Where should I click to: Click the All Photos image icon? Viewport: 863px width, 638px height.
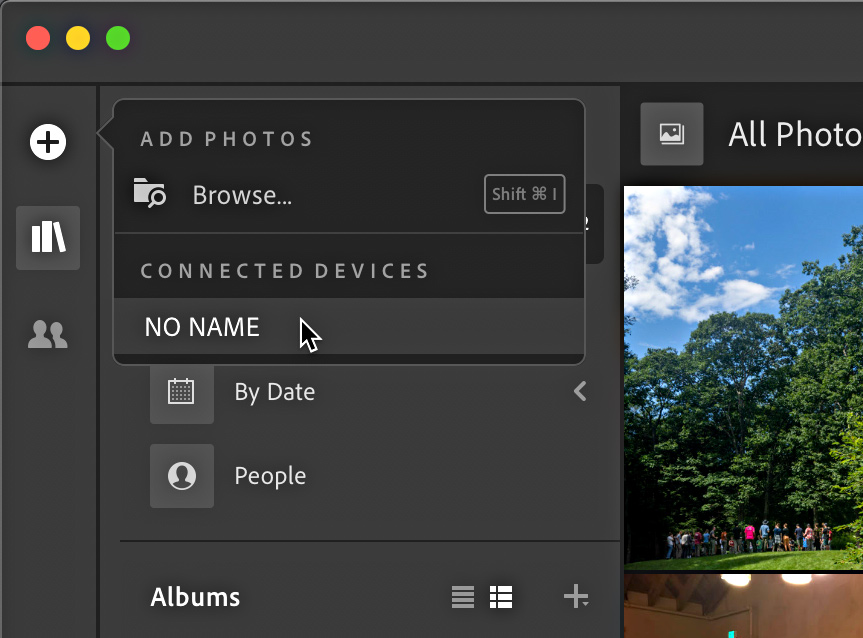671,134
